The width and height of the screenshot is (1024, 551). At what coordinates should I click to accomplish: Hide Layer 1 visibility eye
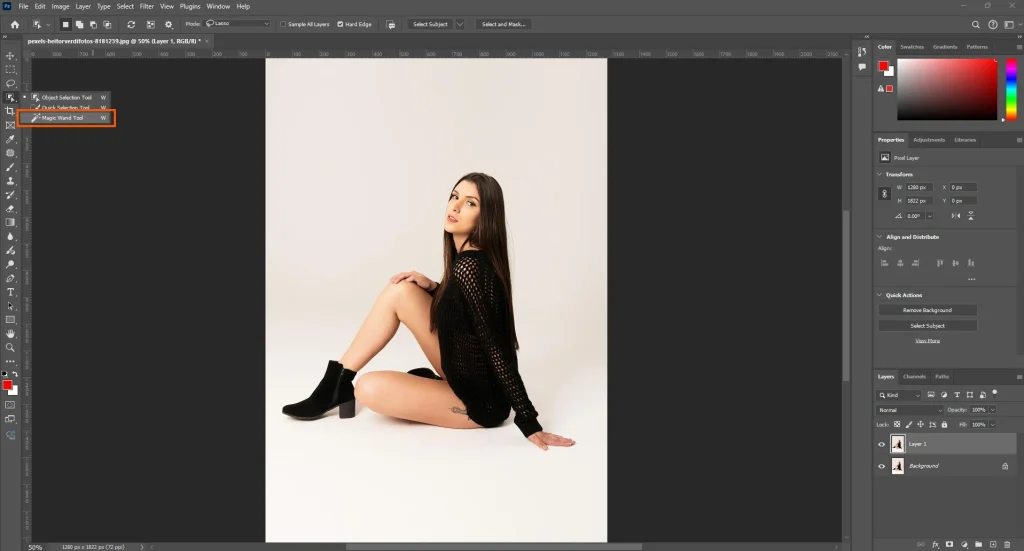coord(882,445)
